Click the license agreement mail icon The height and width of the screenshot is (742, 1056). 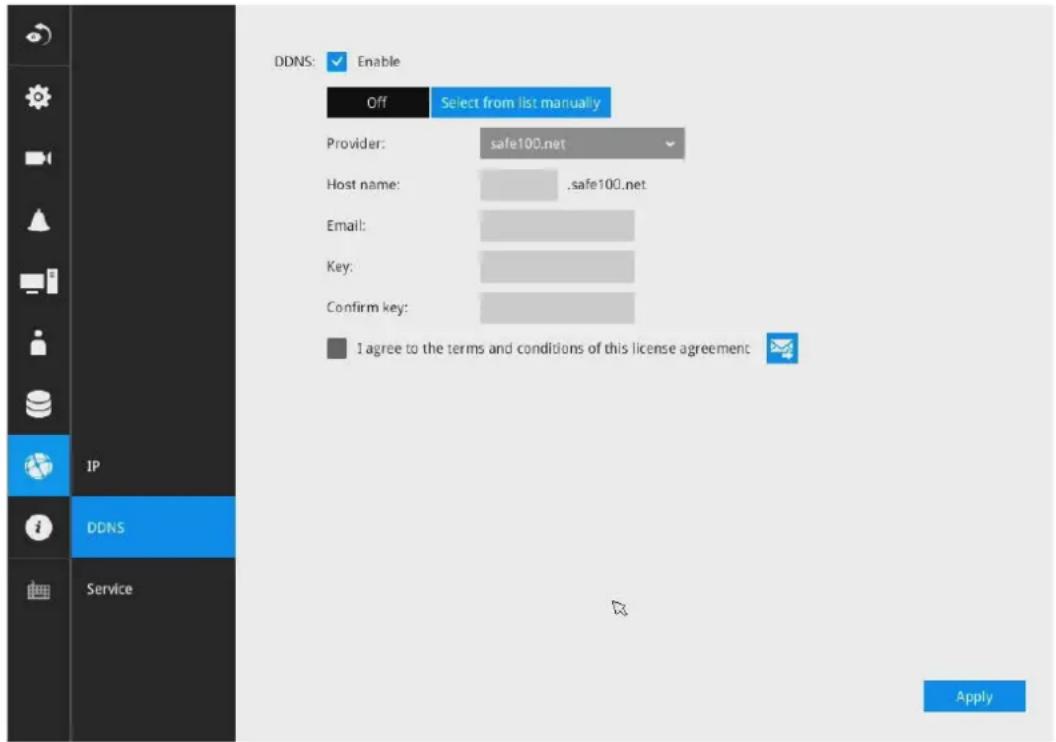[x=782, y=348]
